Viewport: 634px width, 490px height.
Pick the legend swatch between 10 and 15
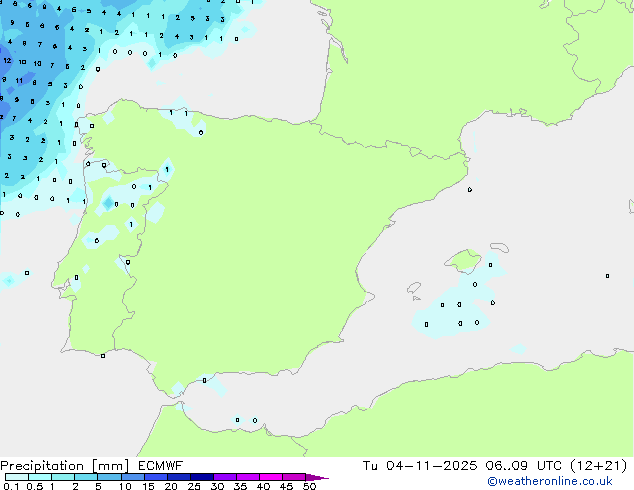click(132, 477)
